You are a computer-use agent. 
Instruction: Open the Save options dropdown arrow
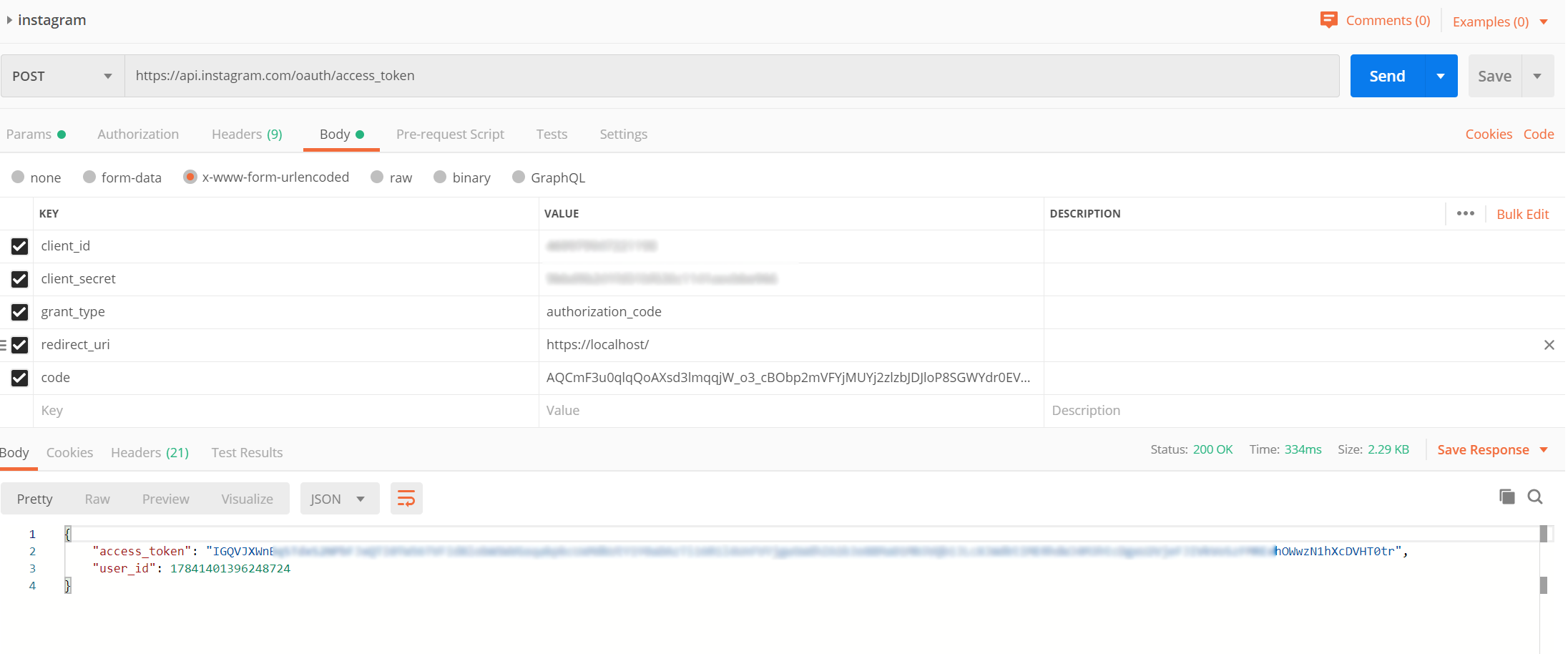click(x=1537, y=76)
